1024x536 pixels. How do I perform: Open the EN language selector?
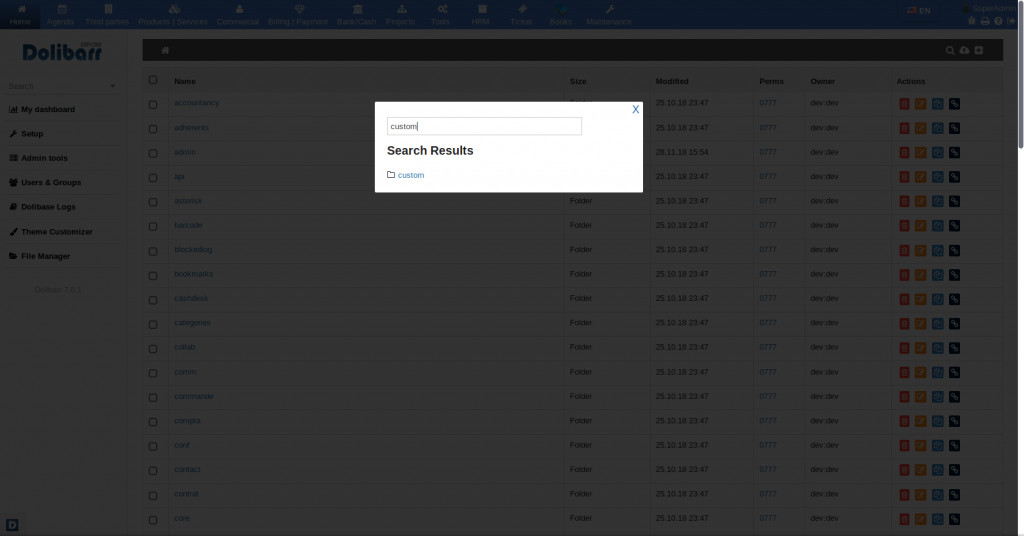click(918, 10)
